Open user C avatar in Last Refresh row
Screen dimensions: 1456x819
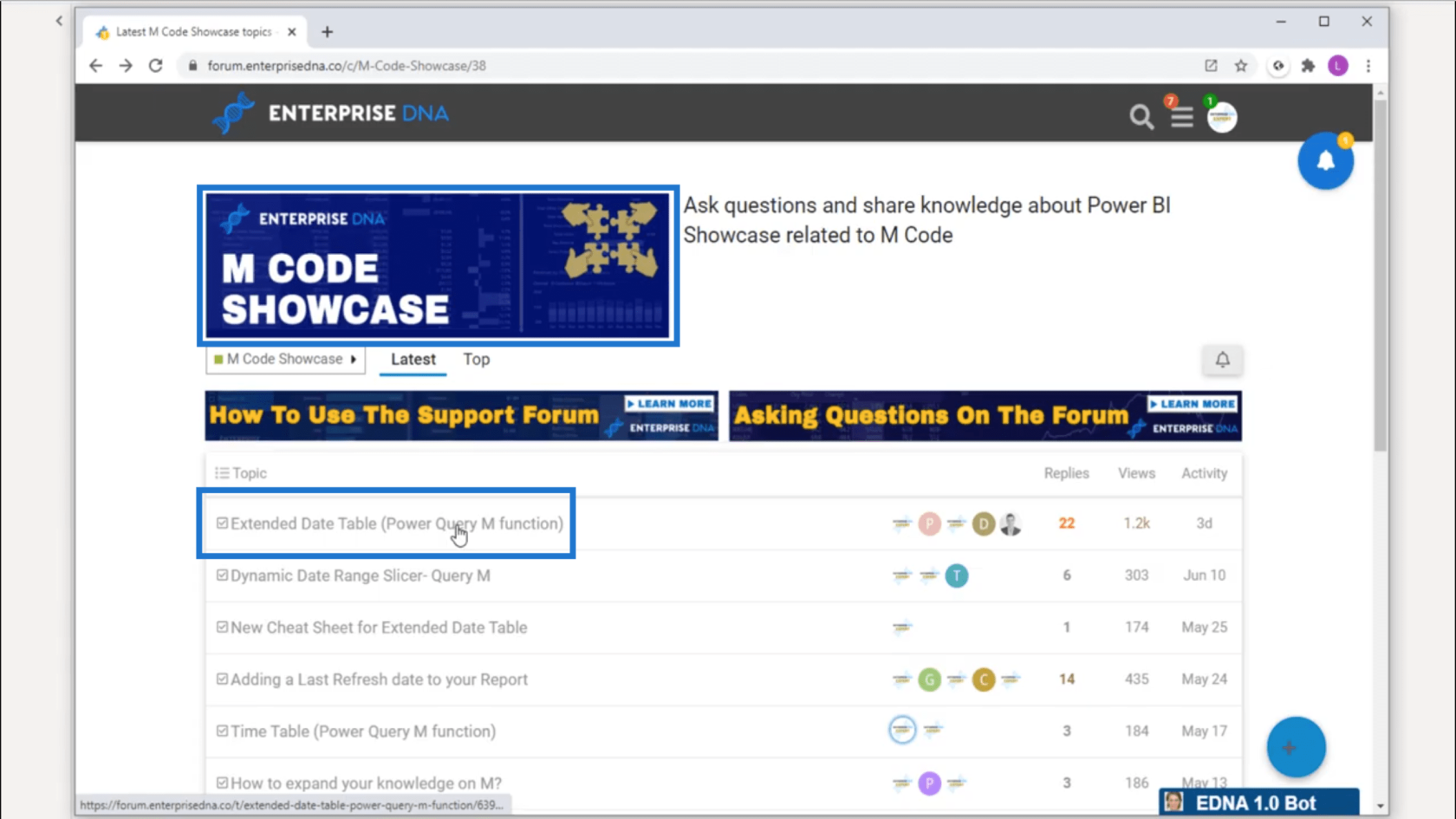983,679
